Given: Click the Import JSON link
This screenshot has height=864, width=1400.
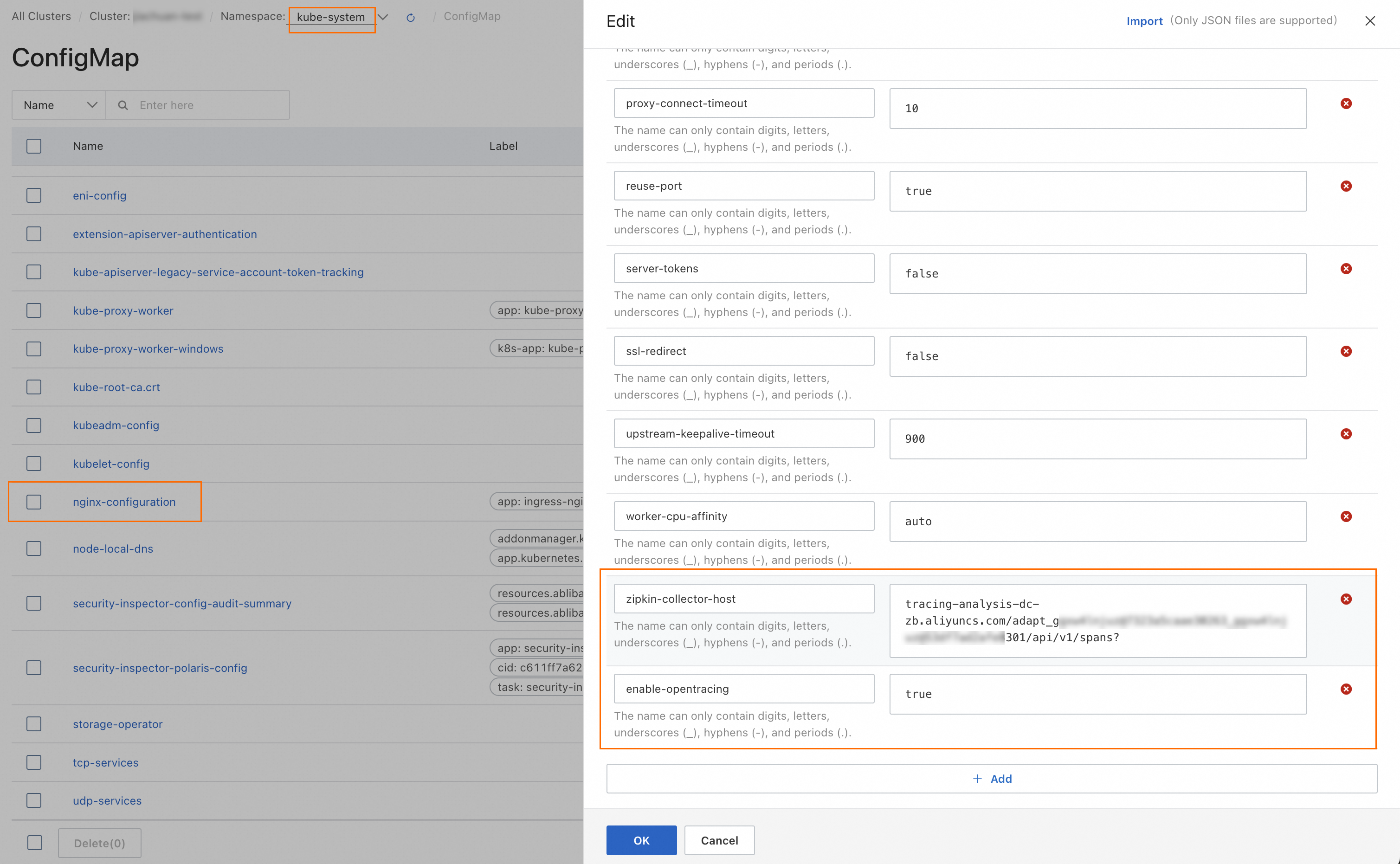Looking at the screenshot, I should pos(1144,21).
